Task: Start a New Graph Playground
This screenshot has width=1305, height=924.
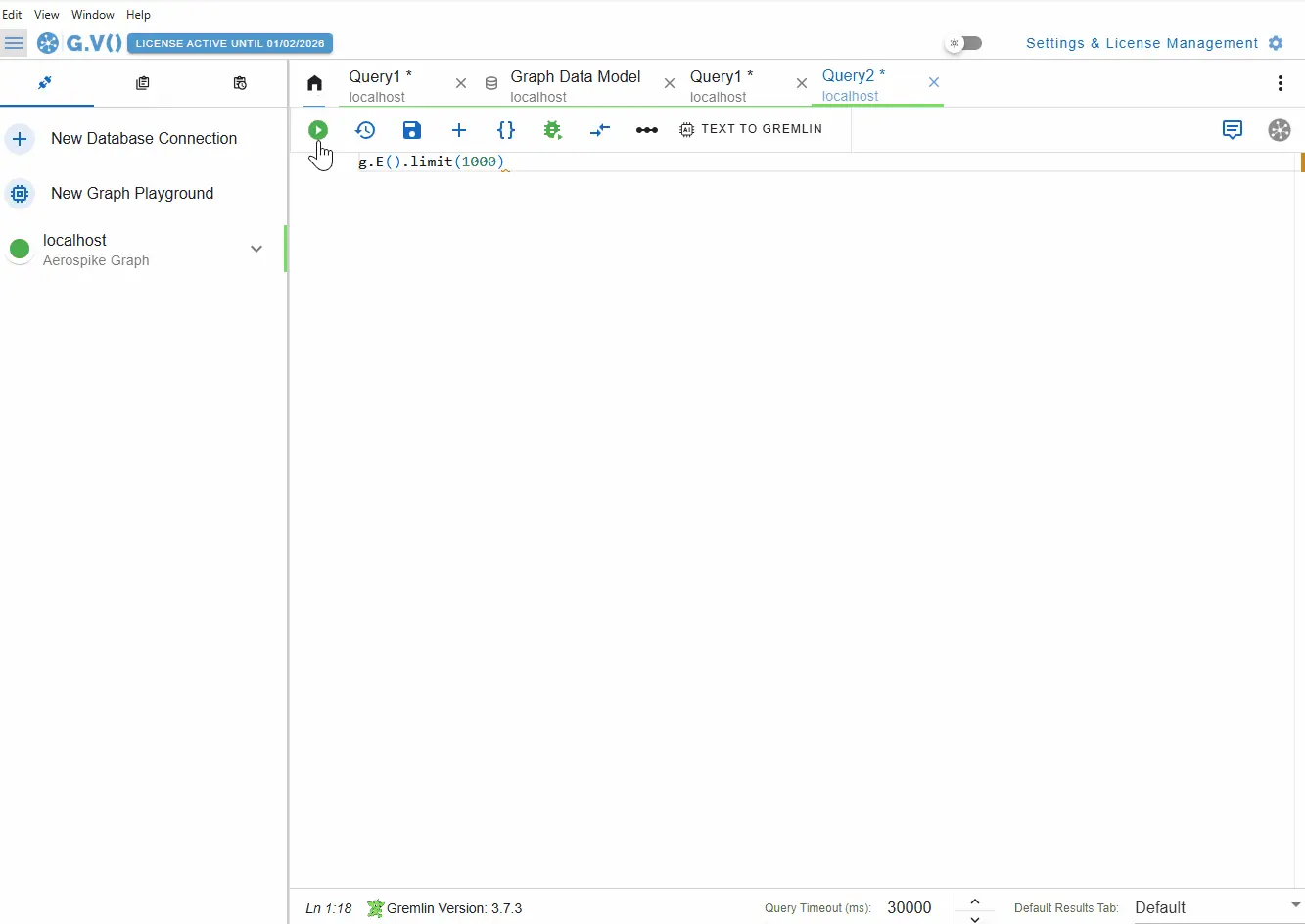Action: click(x=132, y=194)
